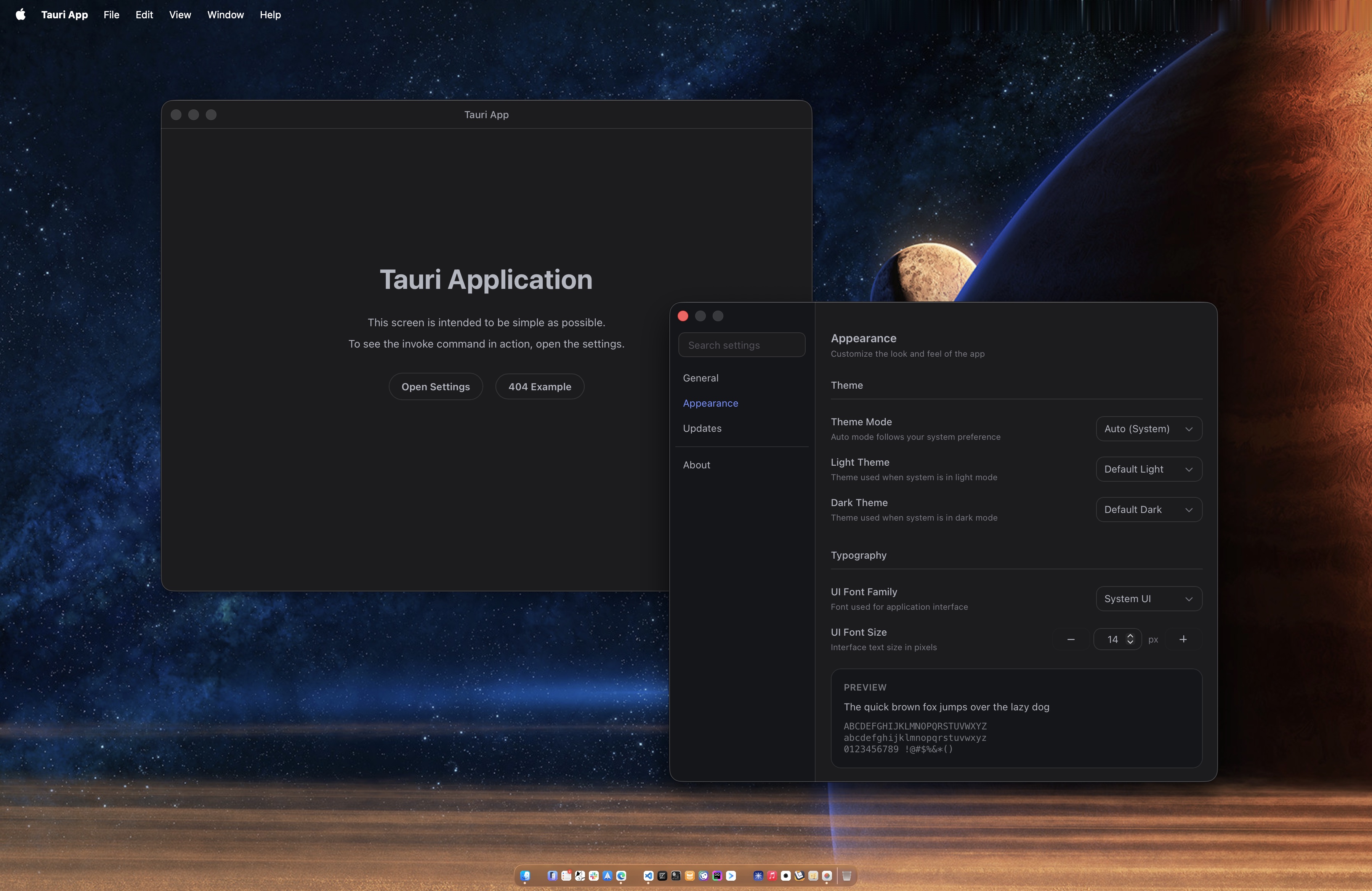Open the Window menu
The height and width of the screenshot is (891, 1372).
click(x=225, y=14)
